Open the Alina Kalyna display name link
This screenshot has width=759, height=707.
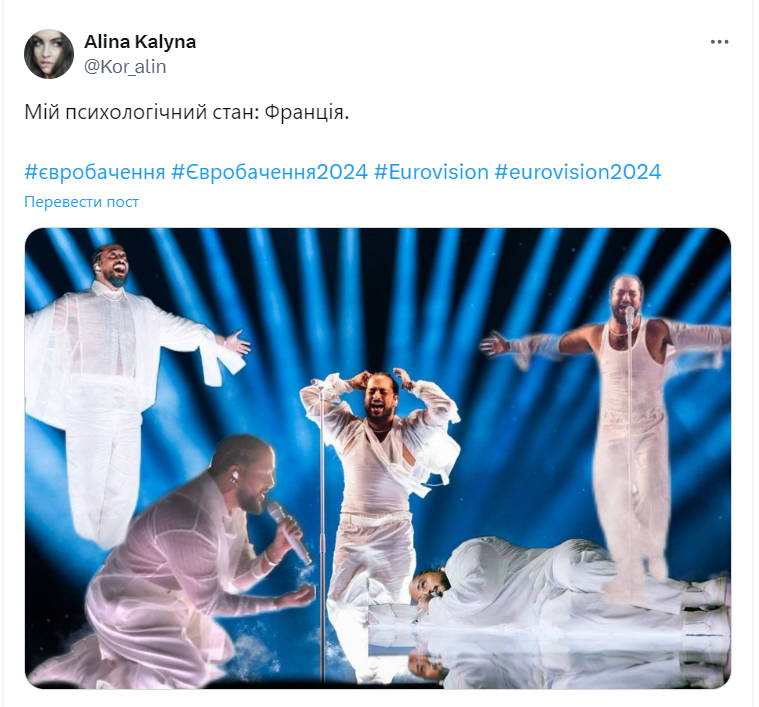tap(140, 42)
